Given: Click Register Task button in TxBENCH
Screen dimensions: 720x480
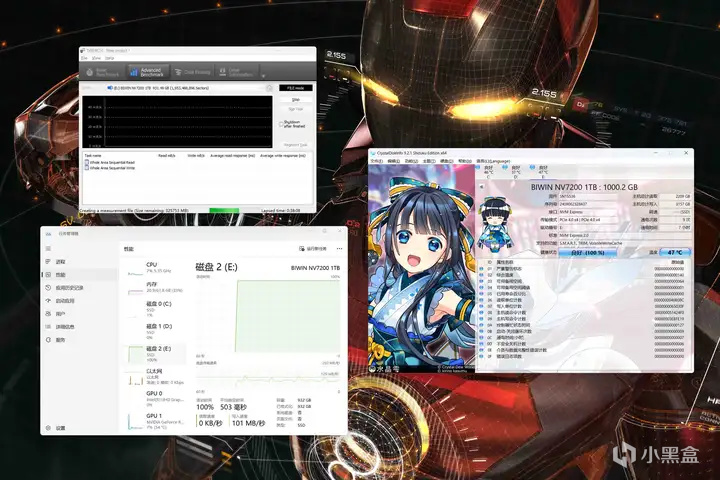Looking at the screenshot, I should 296,145.
